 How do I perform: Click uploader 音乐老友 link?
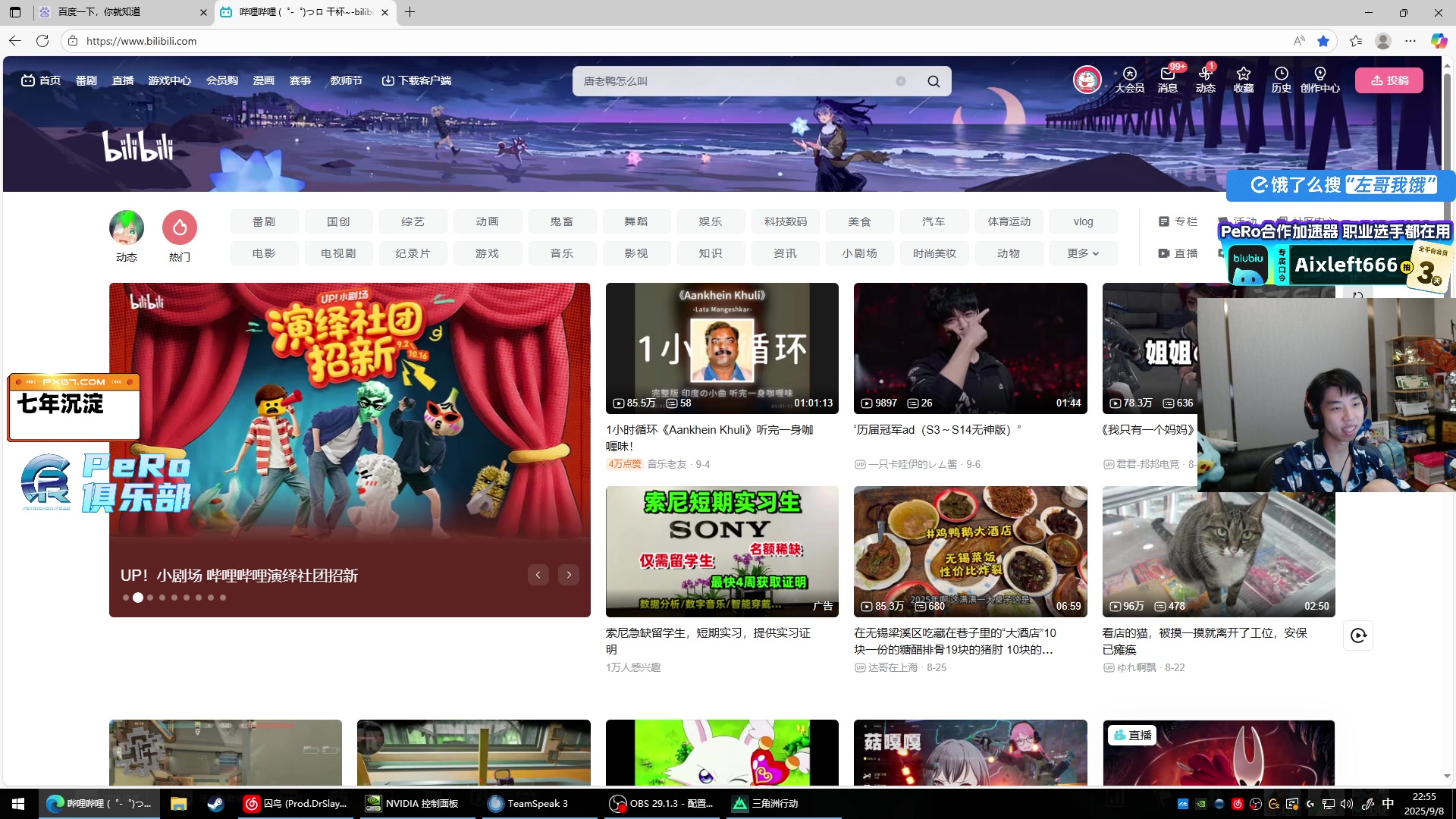coord(667,464)
